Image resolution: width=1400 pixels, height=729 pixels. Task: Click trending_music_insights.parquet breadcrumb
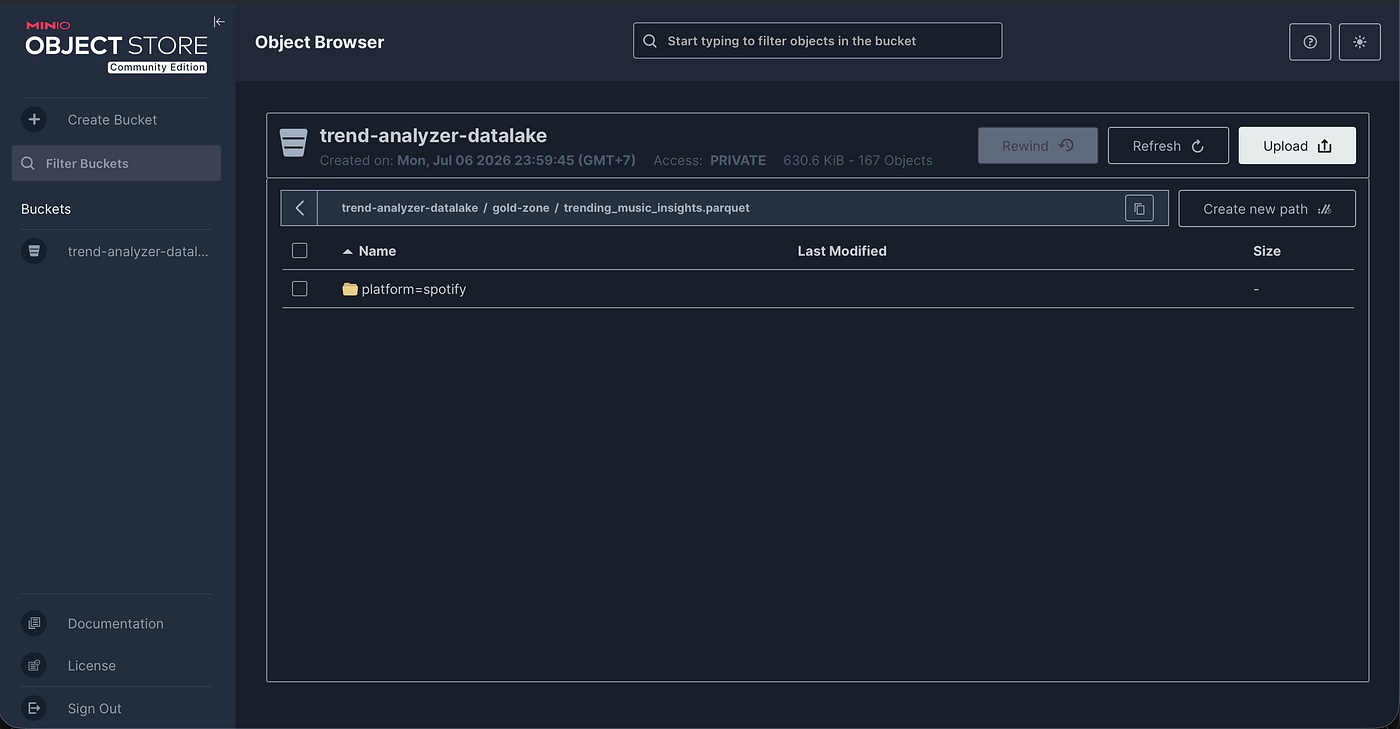[x=657, y=208]
